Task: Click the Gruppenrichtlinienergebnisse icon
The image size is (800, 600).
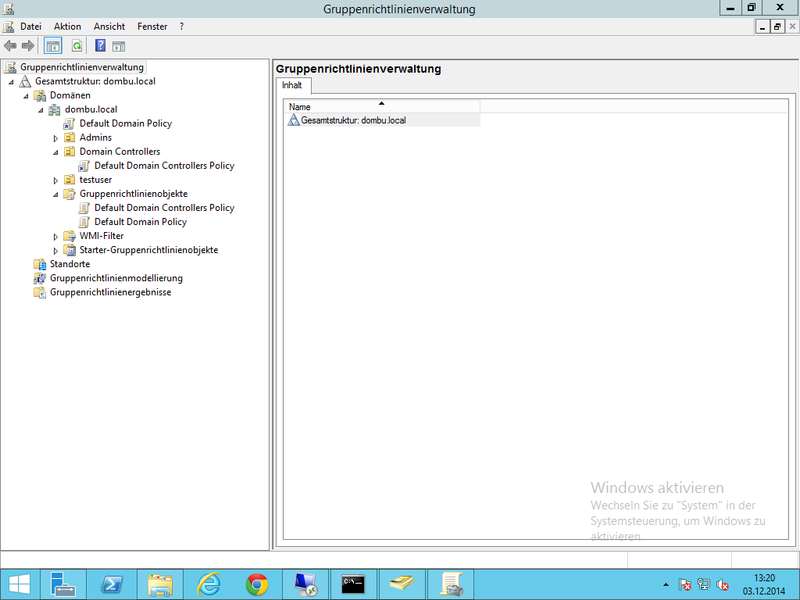Action: click(40, 292)
